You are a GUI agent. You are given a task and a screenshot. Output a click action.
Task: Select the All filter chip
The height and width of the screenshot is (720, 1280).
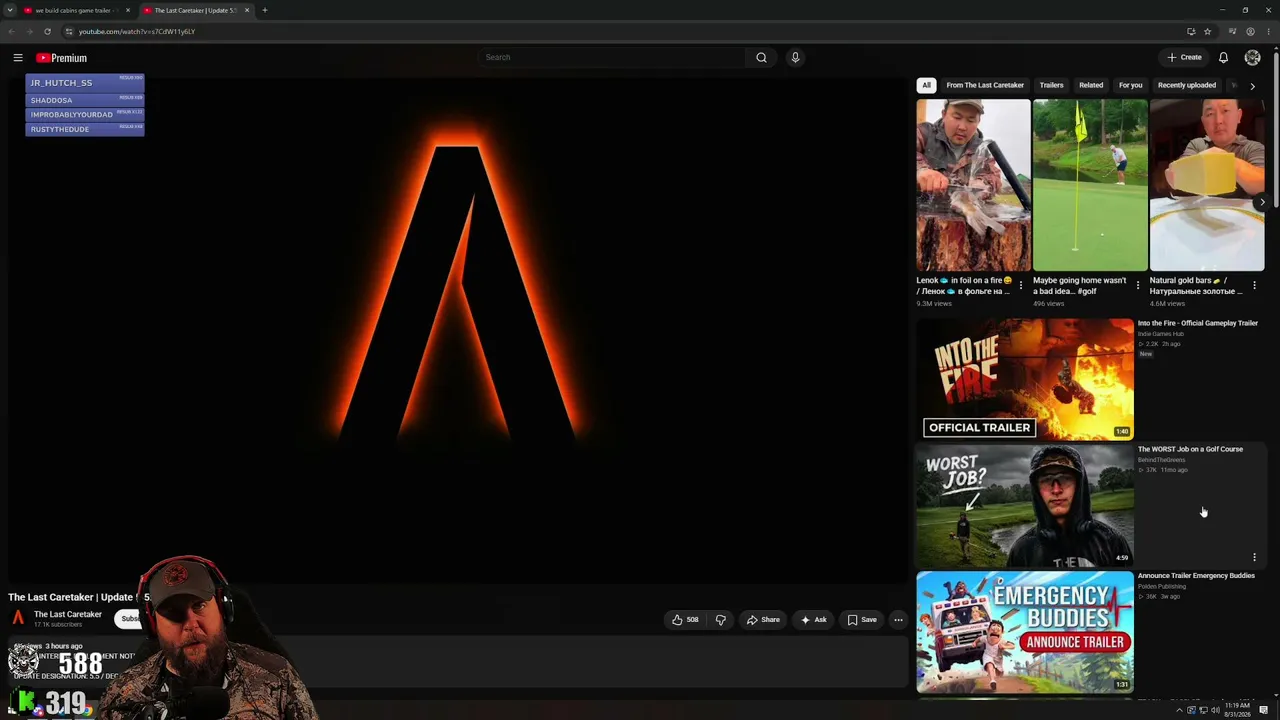click(927, 85)
